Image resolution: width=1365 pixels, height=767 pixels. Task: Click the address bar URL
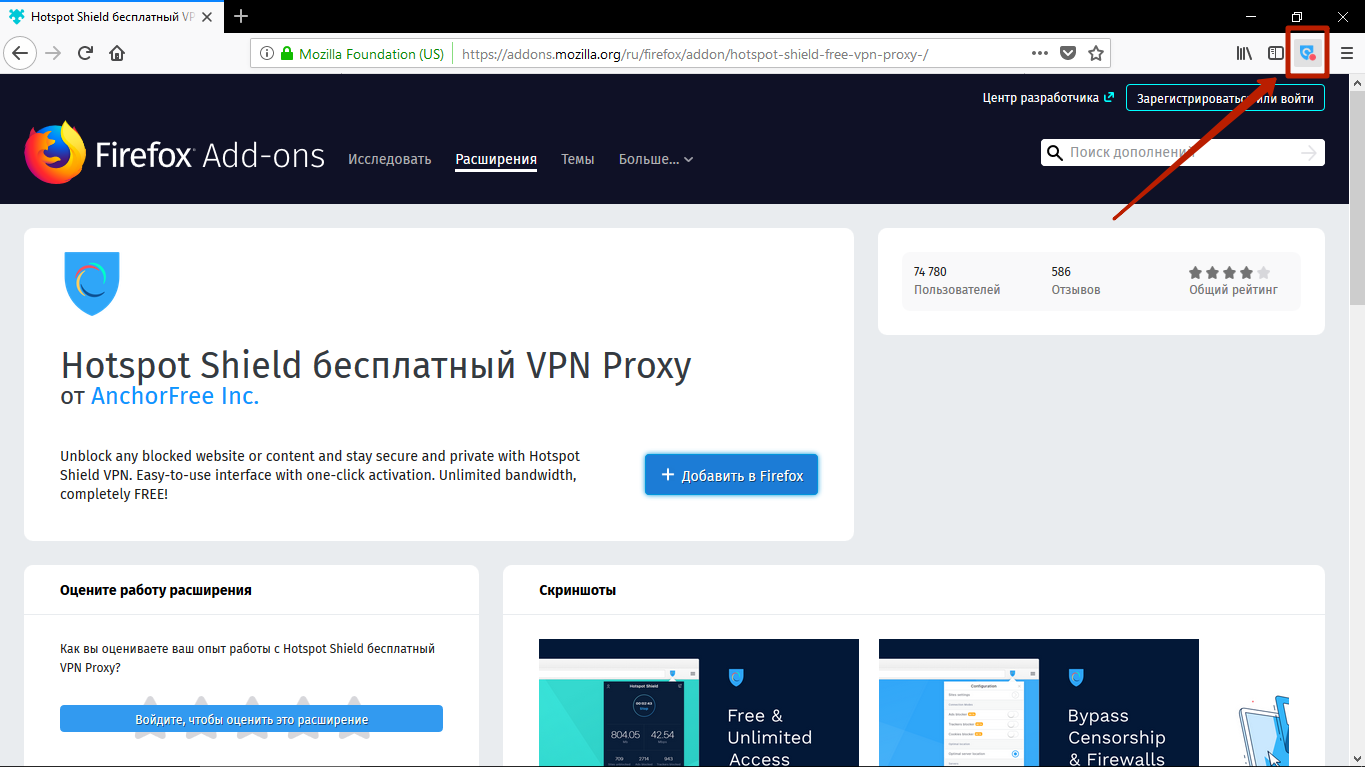pos(694,54)
